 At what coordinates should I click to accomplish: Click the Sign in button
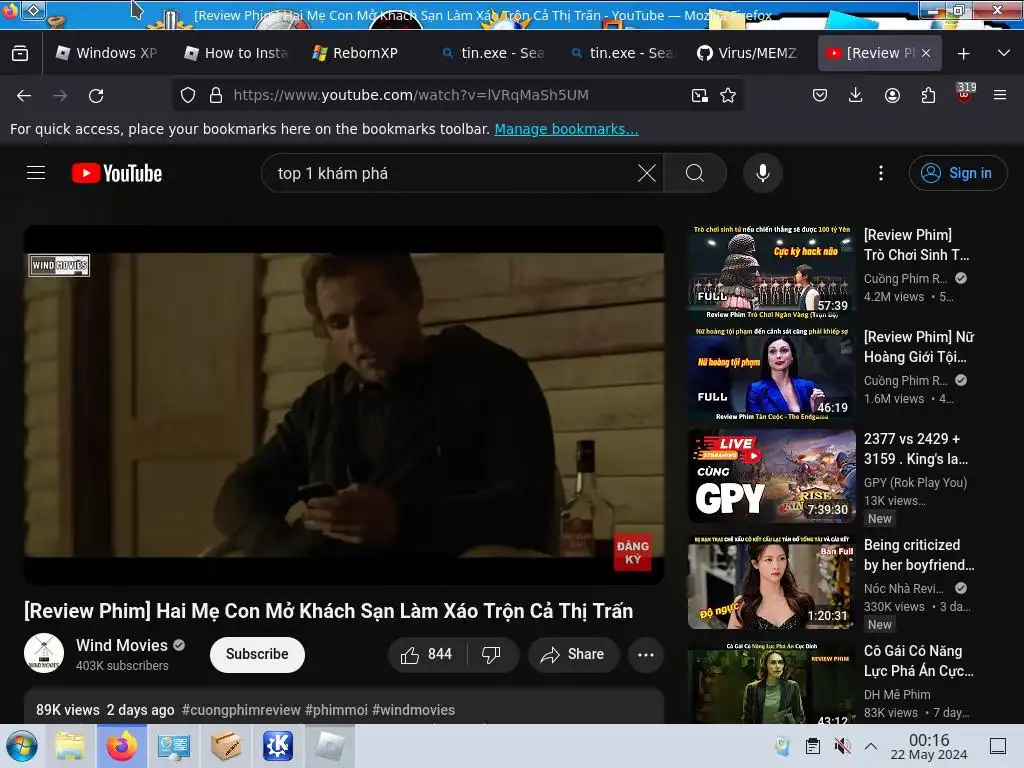point(958,173)
